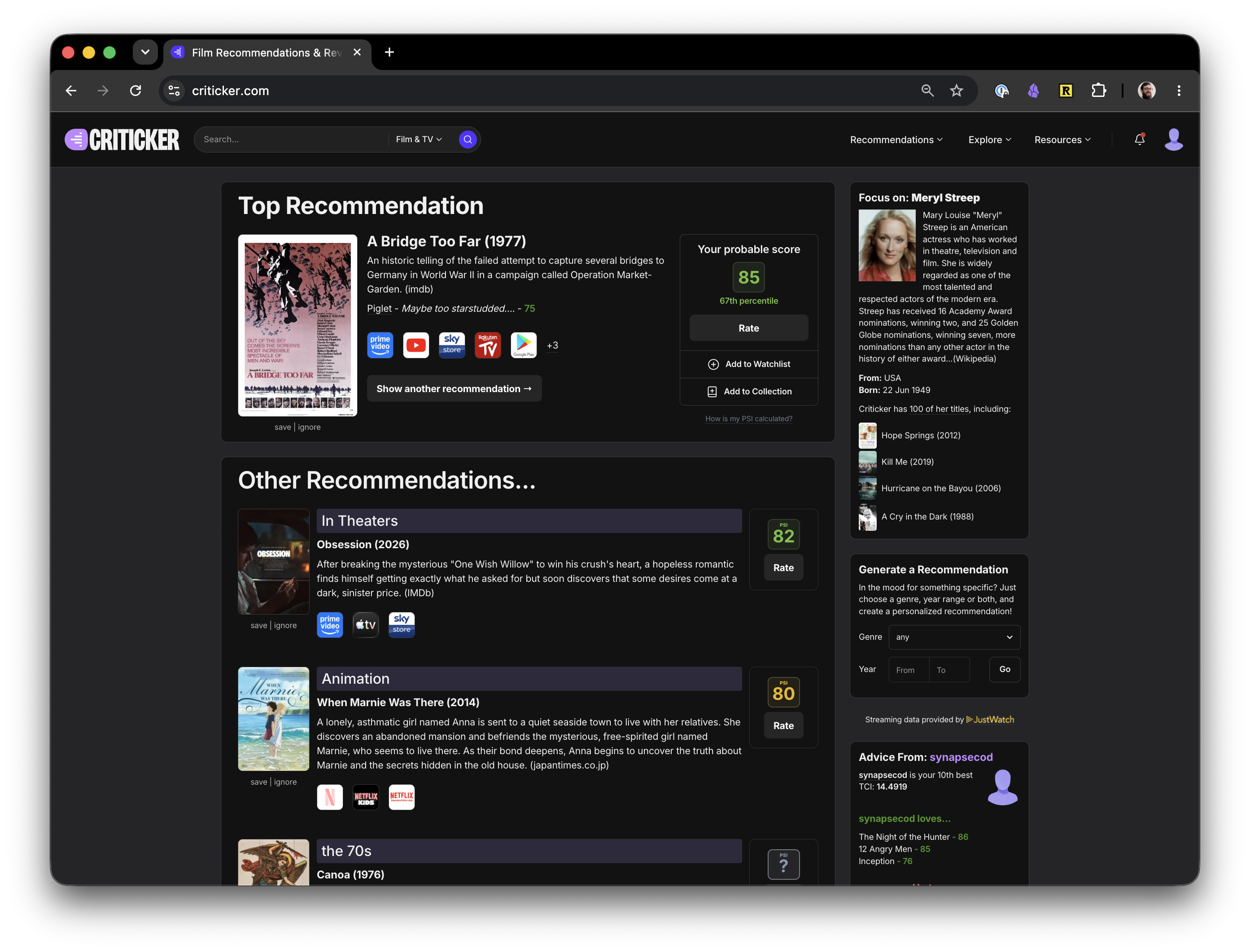The width and height of the screenshot is (1250, 952).
Task: Rate When Marnie Was There
Action: coord(783,726)
